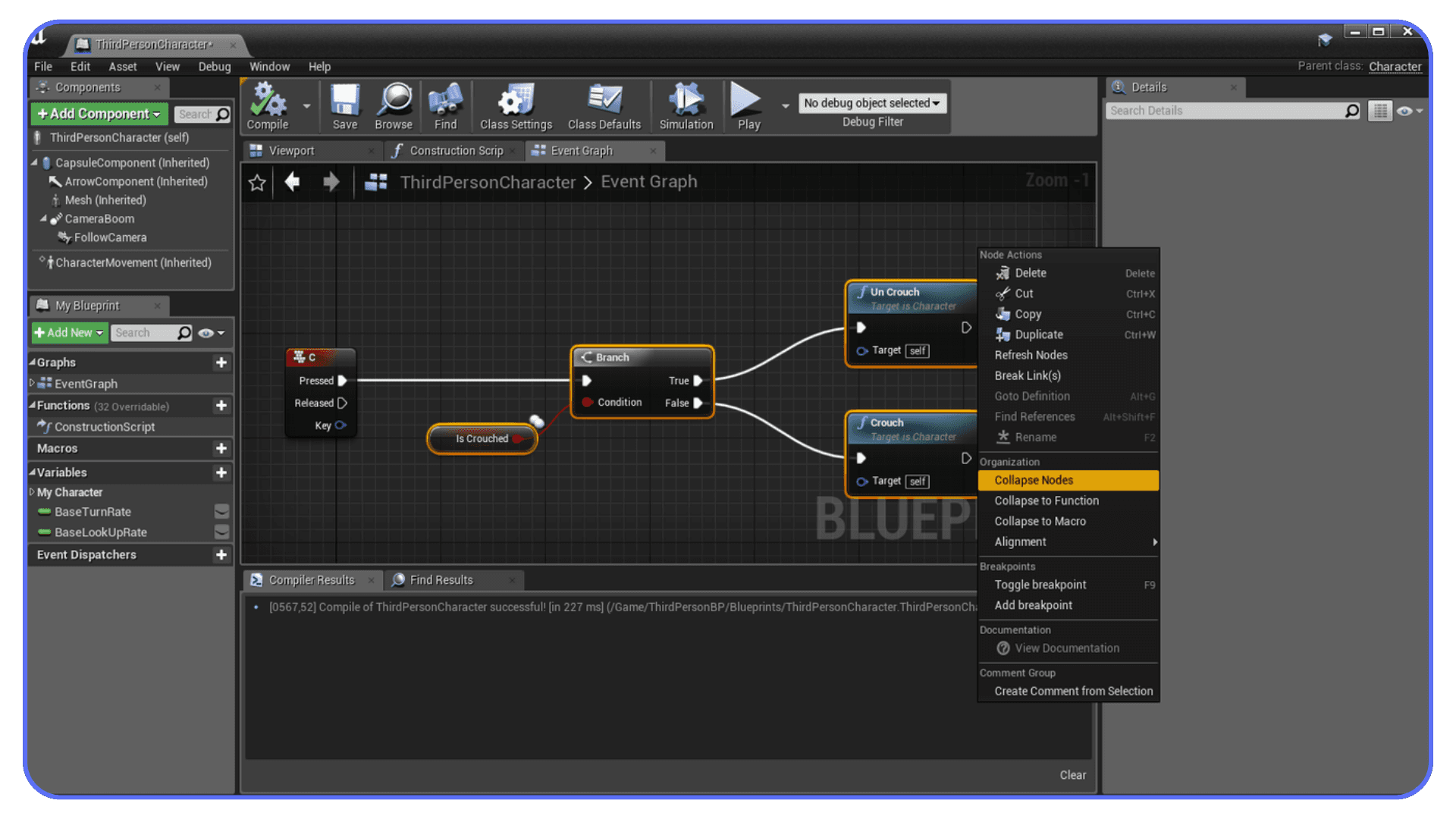Toggle visibility filter in My Blueprint panel

[x=207, y=332]
